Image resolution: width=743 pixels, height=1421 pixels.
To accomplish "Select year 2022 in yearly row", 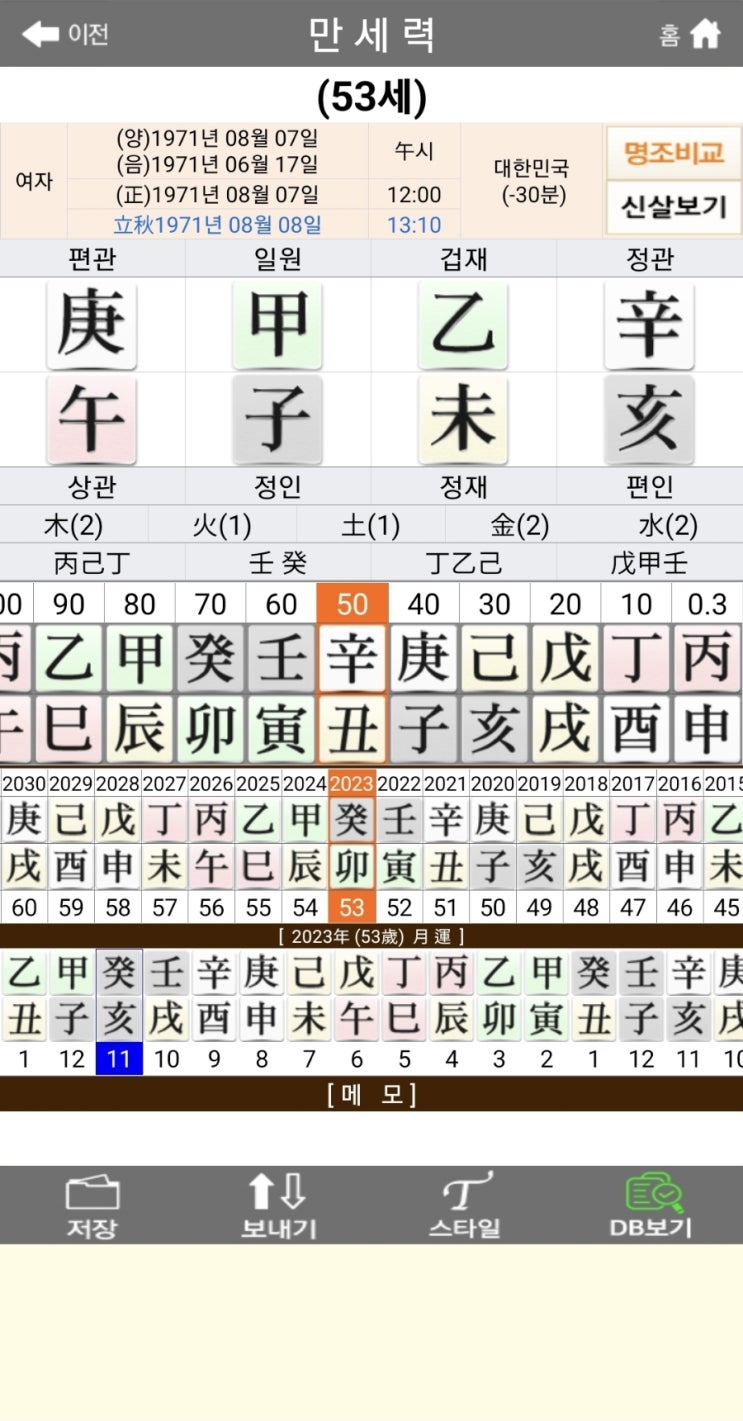I will pyautogui.click(x=399, y=846).
